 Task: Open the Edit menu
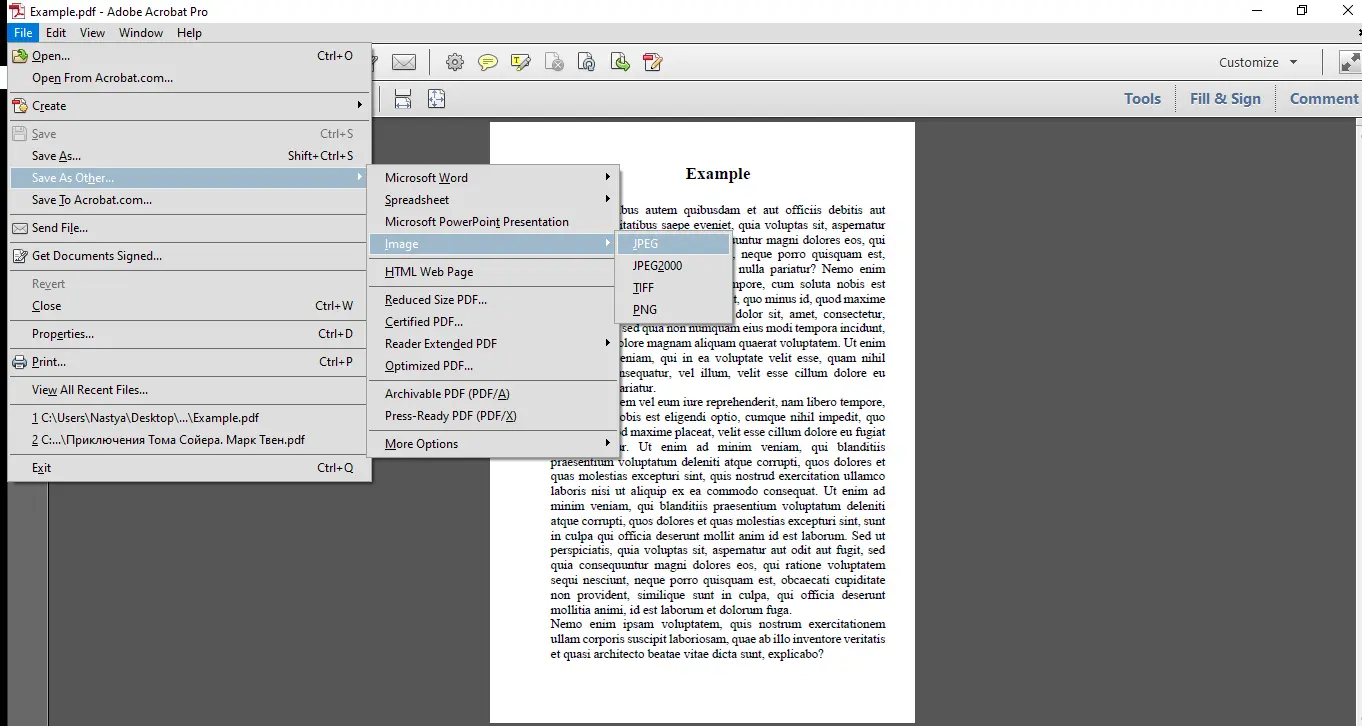[x=56, y=32]
